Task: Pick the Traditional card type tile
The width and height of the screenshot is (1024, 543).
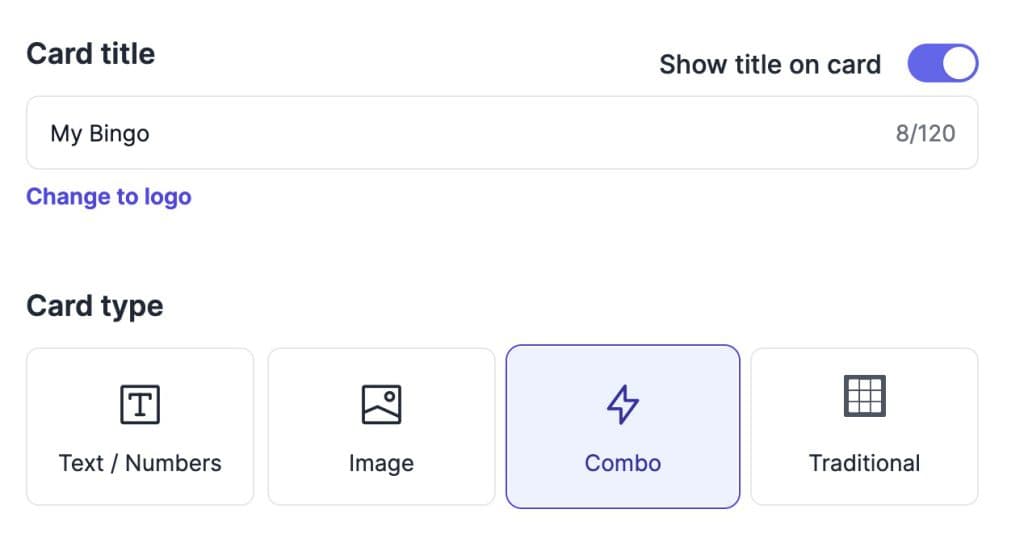Action: 864,427
